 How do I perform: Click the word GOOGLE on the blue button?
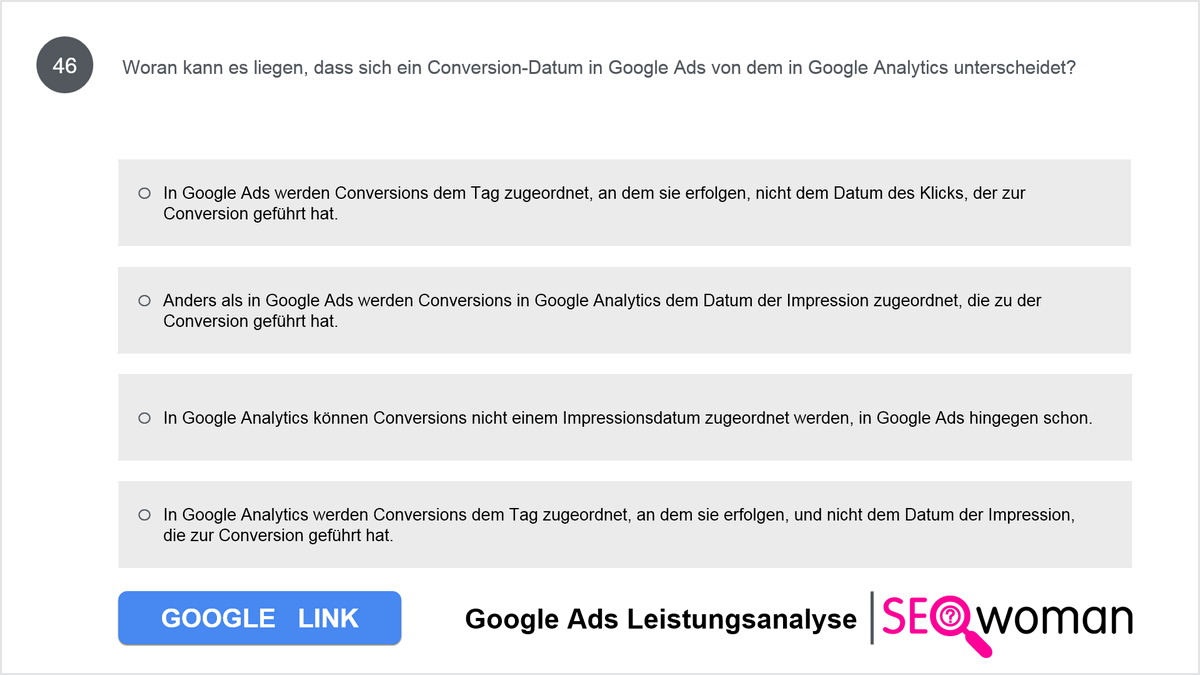pyautogui.click(x=218, y=618)
